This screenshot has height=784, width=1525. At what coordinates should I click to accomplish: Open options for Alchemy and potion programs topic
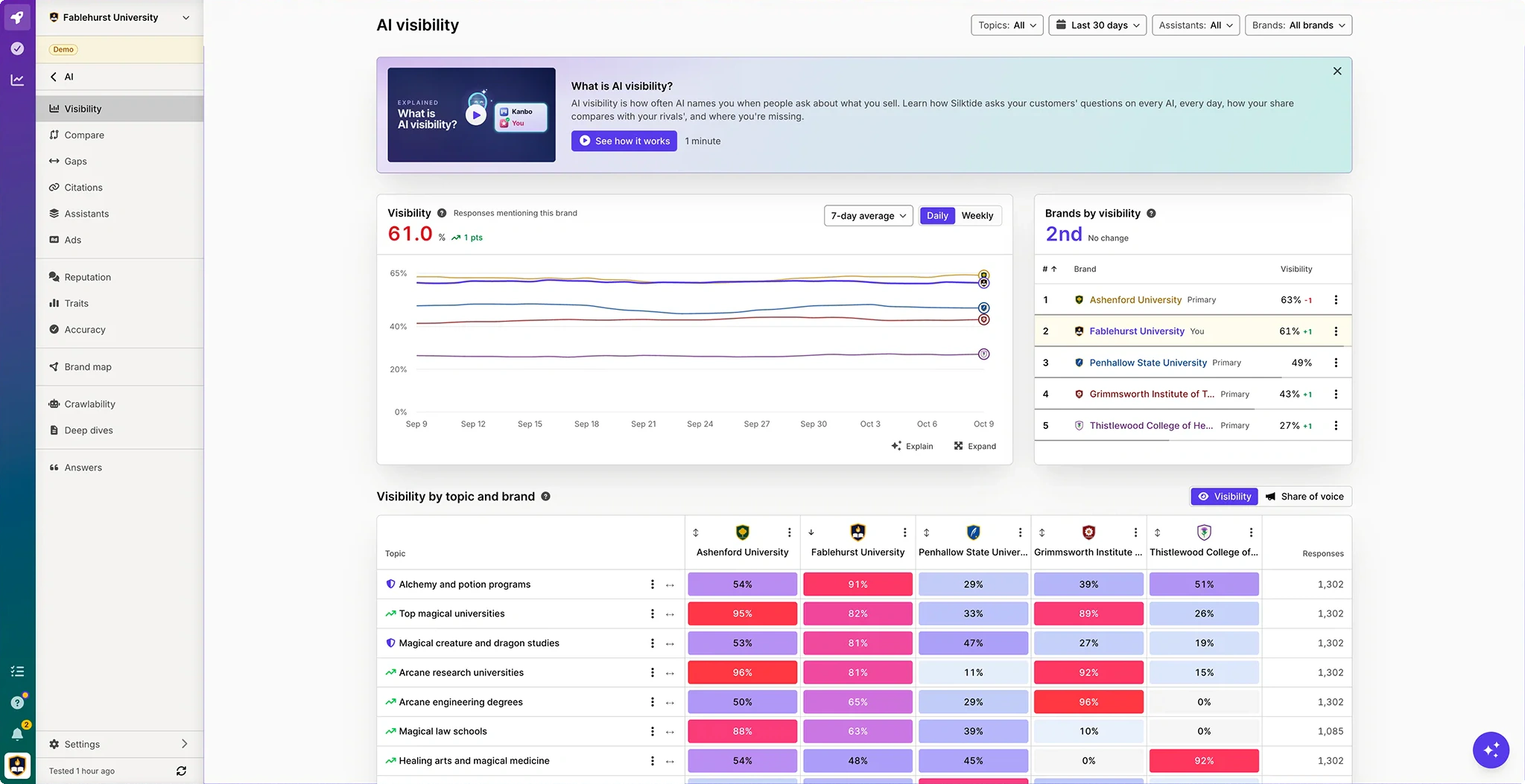[653, 584]
